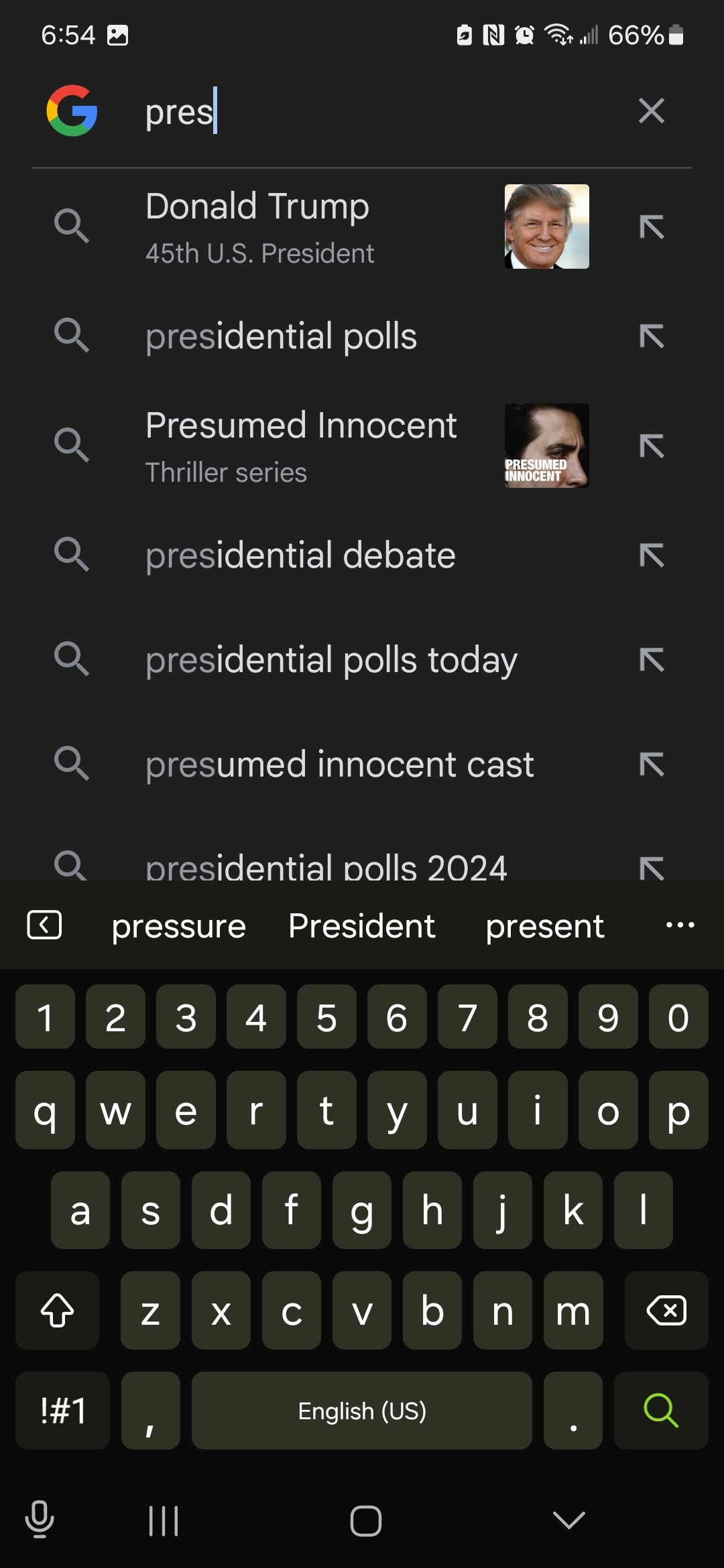Viewport: 724px width, 1568px height.
Task: Fill query with Donald Trump arrow icon
Action: click(x=652, y=227)
